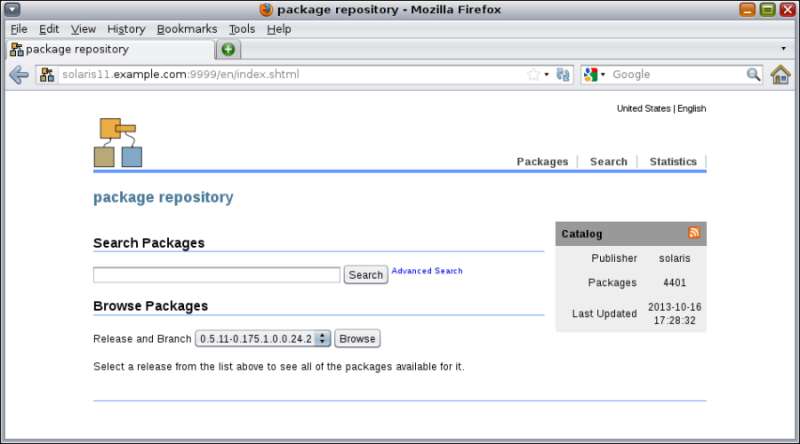Open the Bookmarks menu

187,29
